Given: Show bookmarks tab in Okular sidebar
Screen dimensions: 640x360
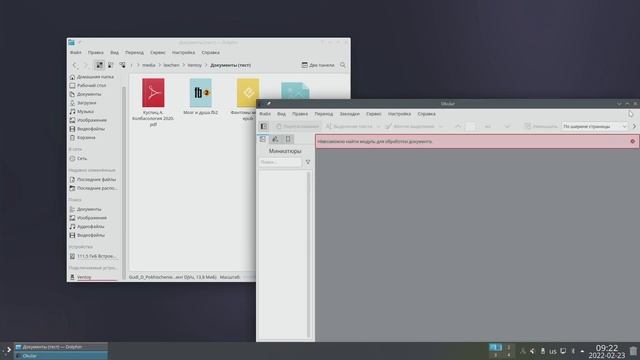Looking at the screenshot, I should [x=288, y=139].
